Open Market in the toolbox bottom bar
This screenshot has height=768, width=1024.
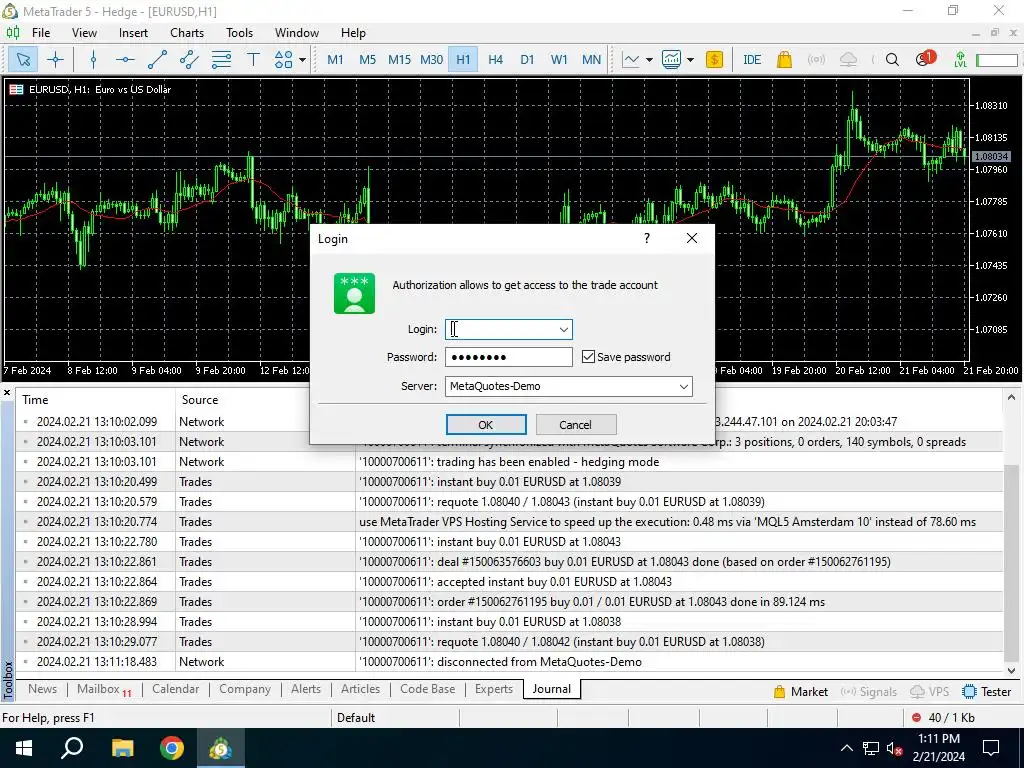801,692
